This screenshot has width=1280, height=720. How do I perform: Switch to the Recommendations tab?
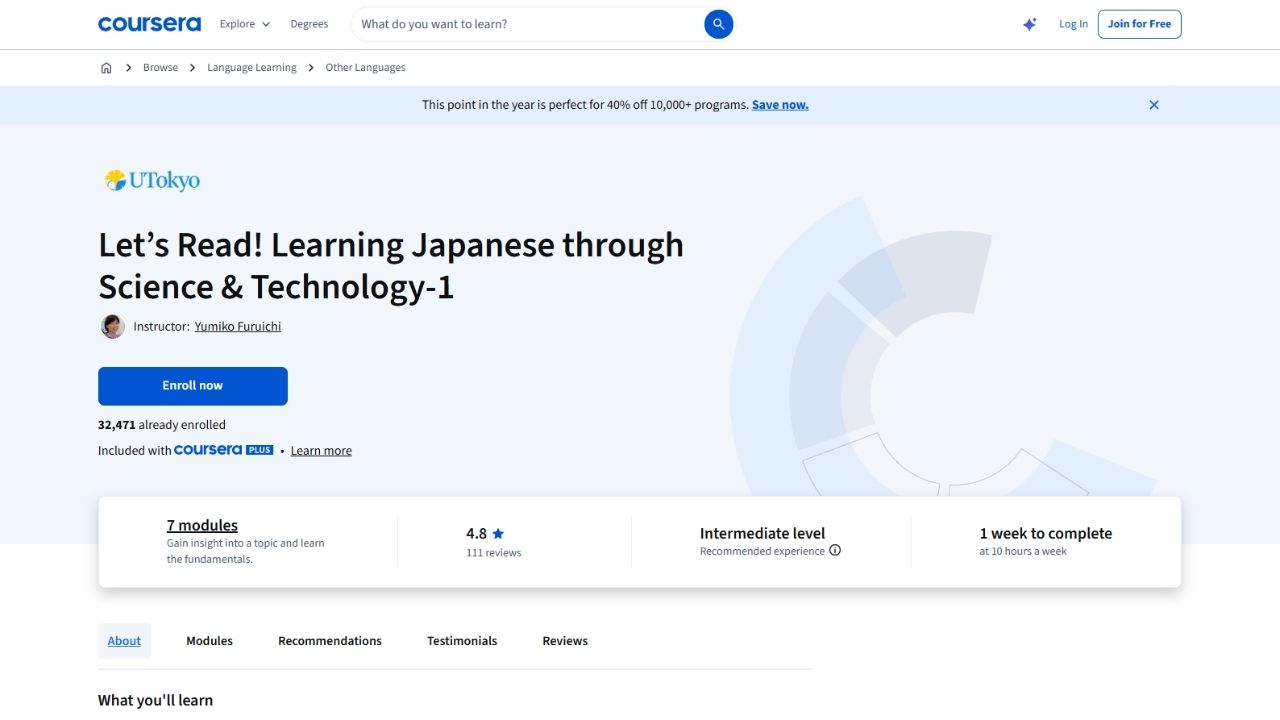(x=330, y=641)
